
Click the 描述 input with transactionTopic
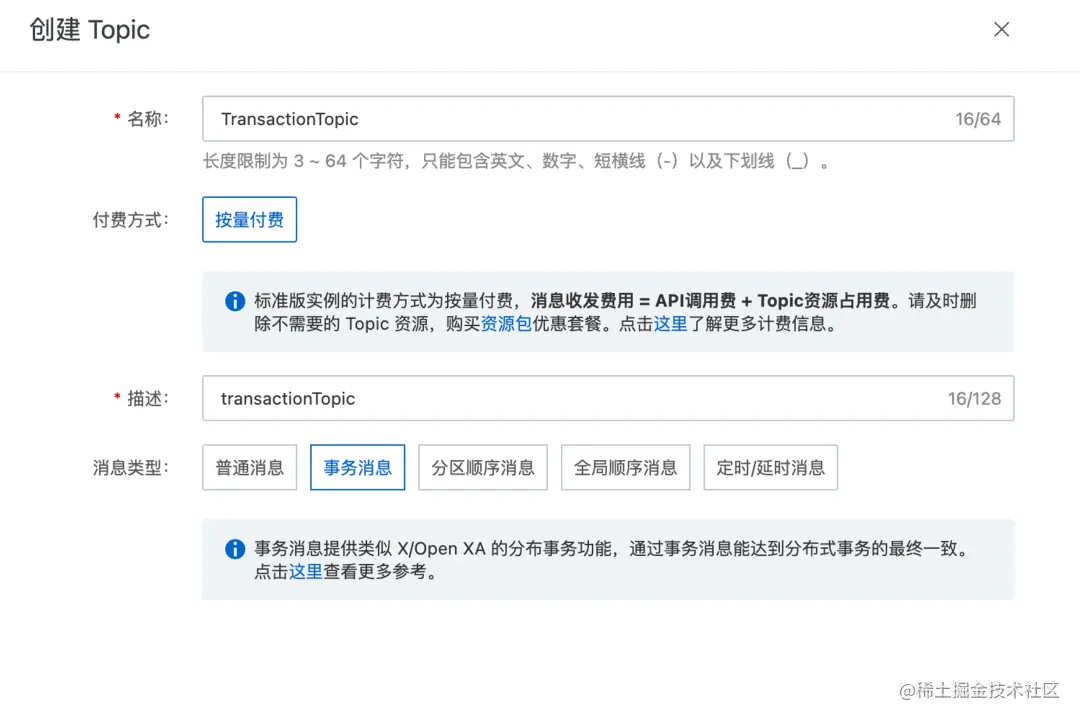coord(608,398)
